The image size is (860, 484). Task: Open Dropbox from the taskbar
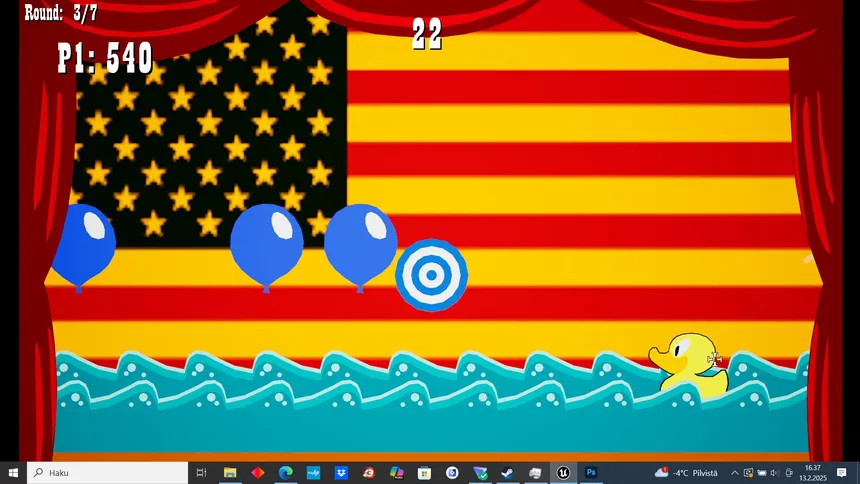coord(341,472)
